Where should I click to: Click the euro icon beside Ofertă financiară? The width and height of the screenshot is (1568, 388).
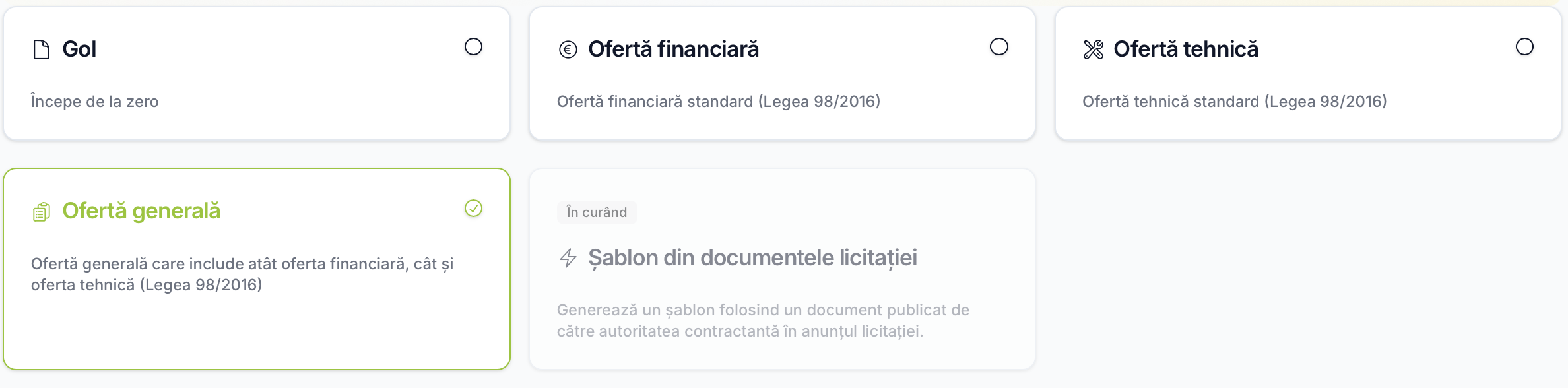pyautogui.click(x=568, y=49)
